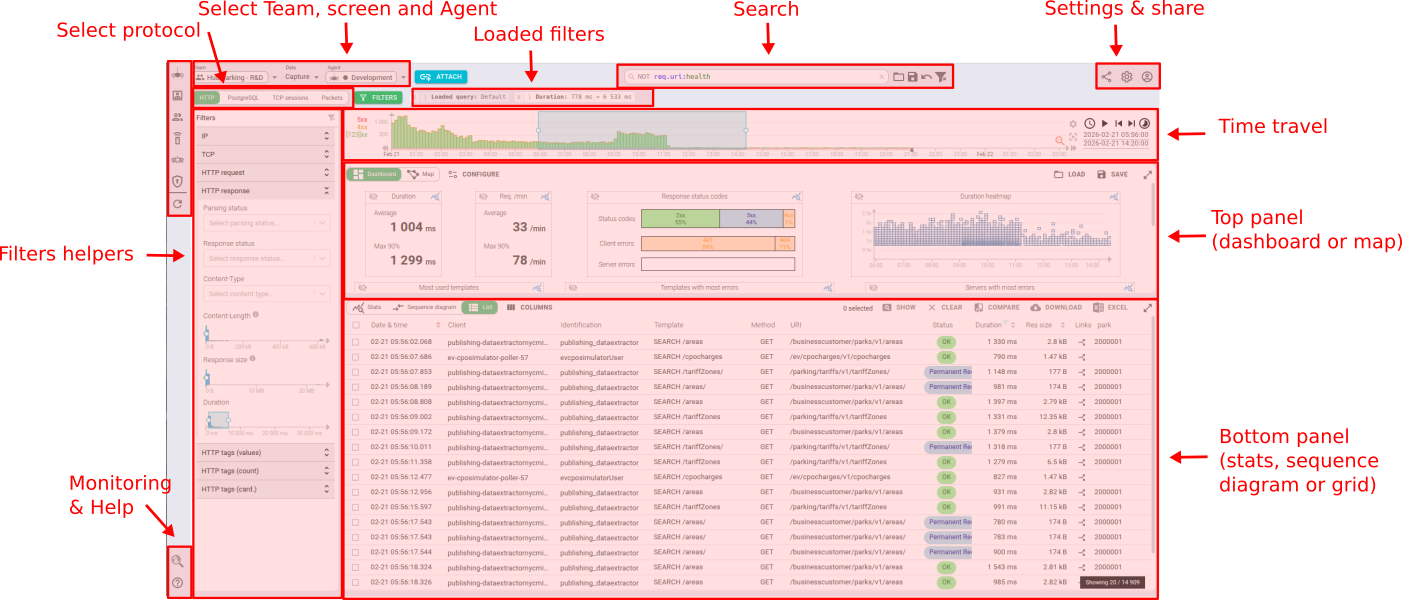Screen dimensions: 1402x600
Task: Open the user account icon
Action: 1147,76
